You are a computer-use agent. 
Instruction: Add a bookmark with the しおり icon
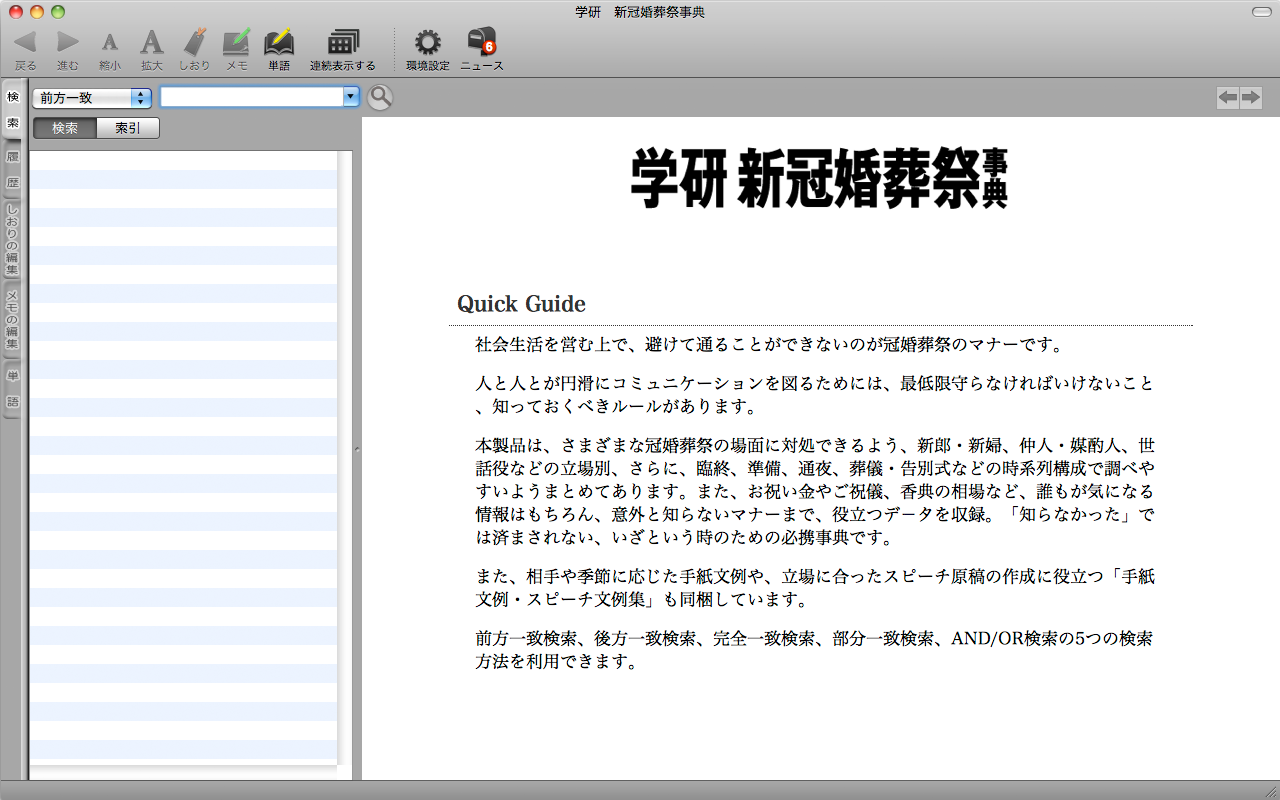pyautogui.click(x=194, y=43)
